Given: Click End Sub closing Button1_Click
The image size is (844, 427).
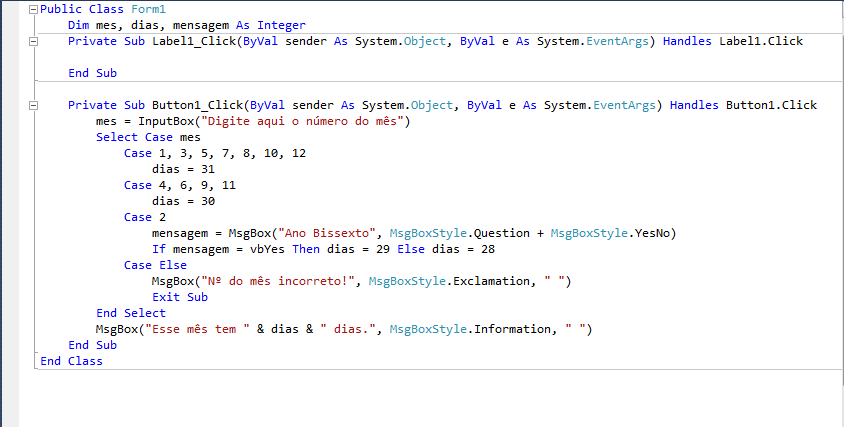Looking at the screenshot, I should (x=93, y=345).
